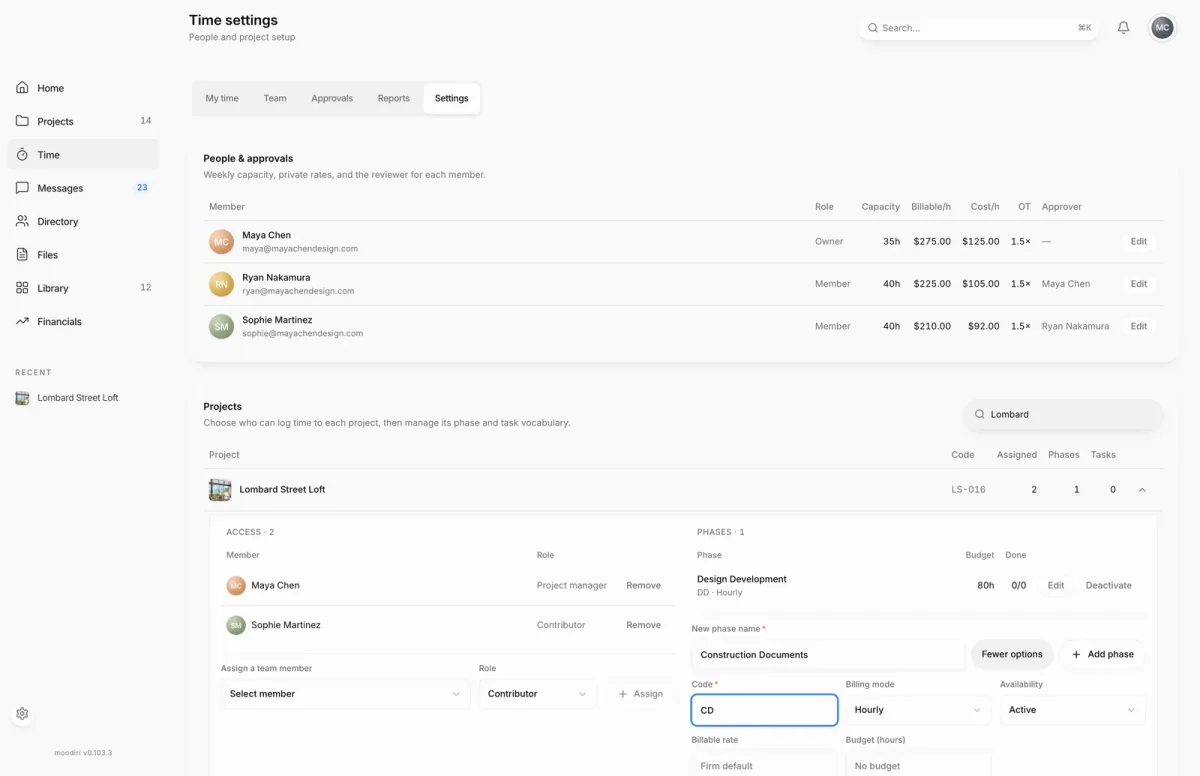Screen dimensions: 1200x776
Task: Click Maya Chen's avatar in People table
Action: coord(221,242)
